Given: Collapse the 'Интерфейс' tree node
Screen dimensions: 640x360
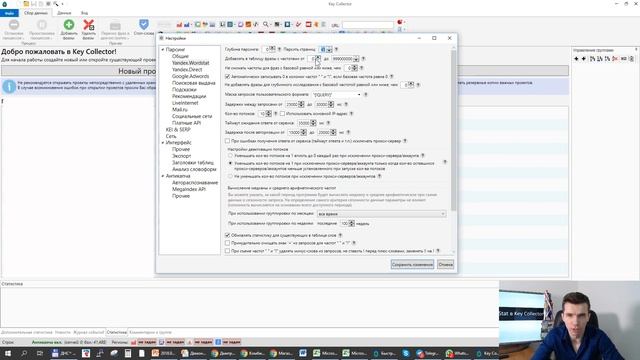Looking at the screenshot, I should (163, 143).
